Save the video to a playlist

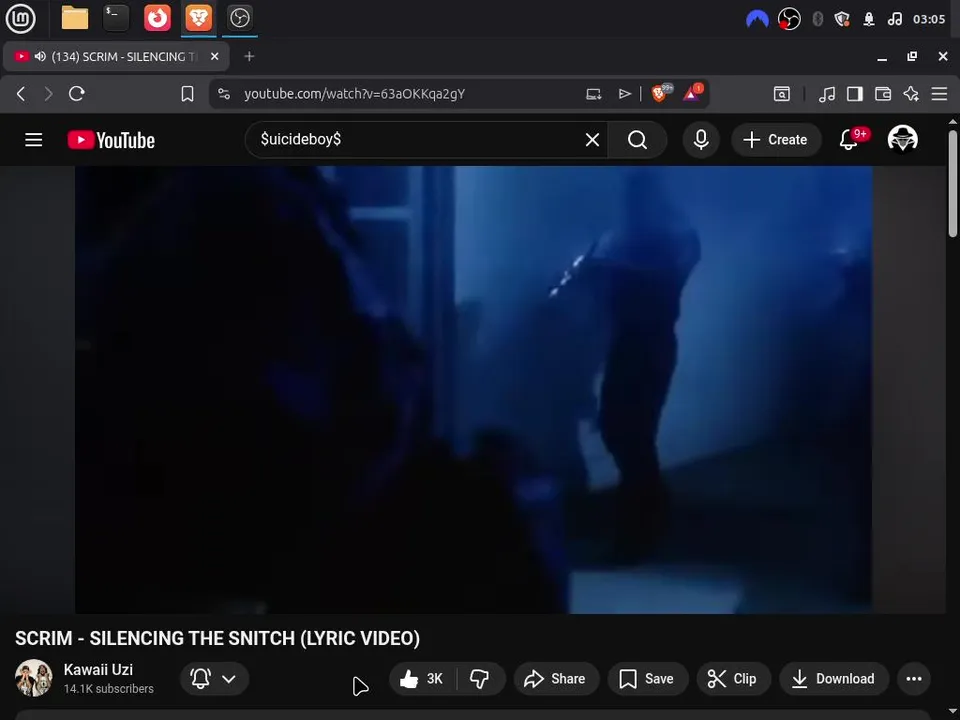click(x=648, y=678)
